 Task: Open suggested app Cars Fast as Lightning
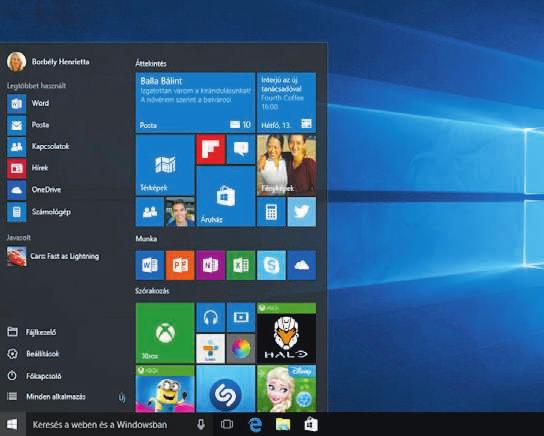[x=53, y=256]
